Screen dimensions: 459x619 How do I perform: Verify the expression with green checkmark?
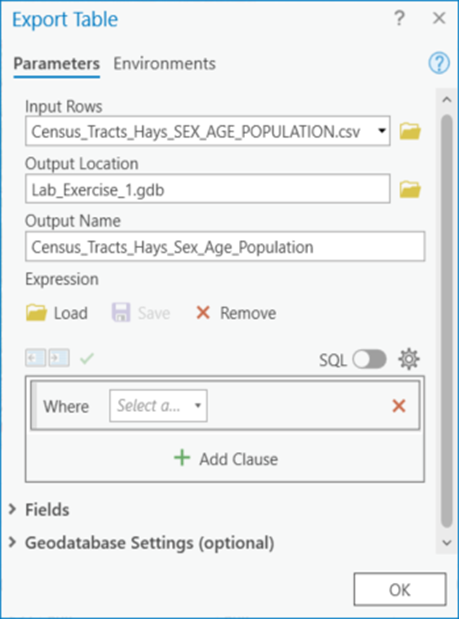tap(87, 358)
